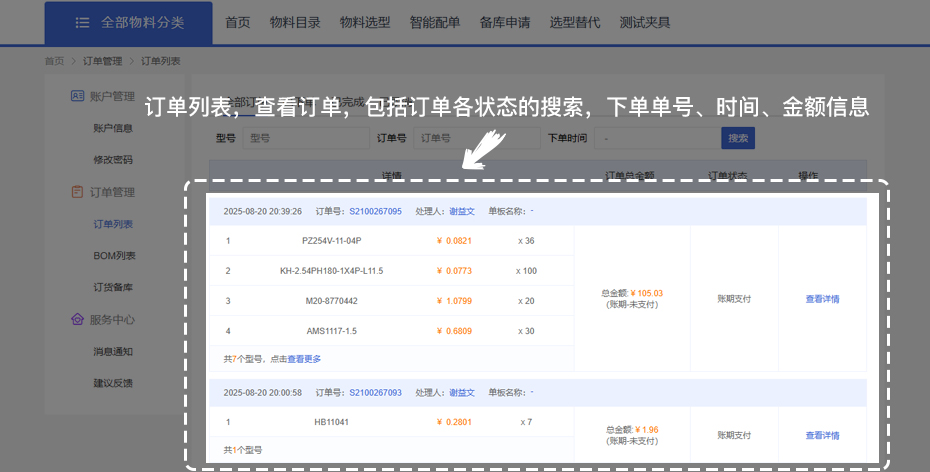Click 查看详情 for the ¥105.03 order

822,299
